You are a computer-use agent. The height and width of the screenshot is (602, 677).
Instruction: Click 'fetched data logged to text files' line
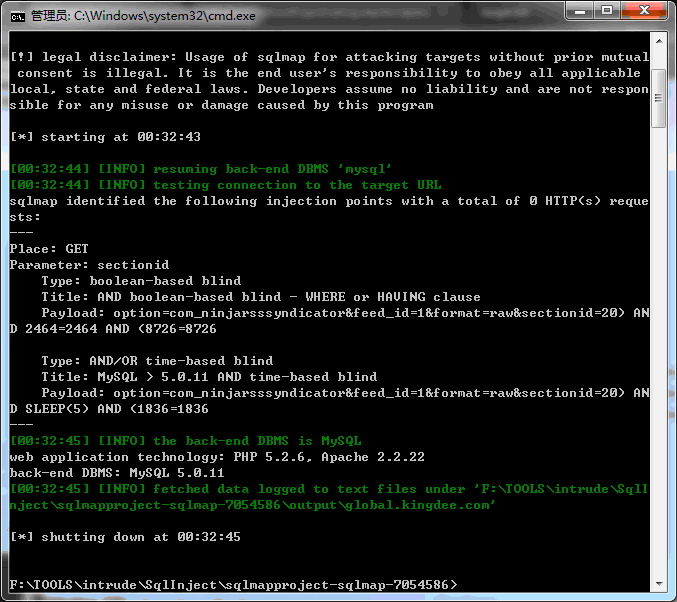click(x=329, y=488)
